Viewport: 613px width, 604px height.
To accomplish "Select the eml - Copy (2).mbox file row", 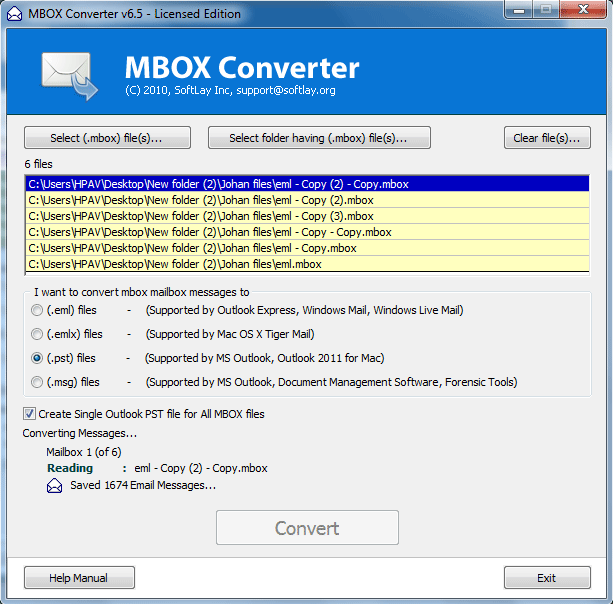I will click(x=200, y=200).
